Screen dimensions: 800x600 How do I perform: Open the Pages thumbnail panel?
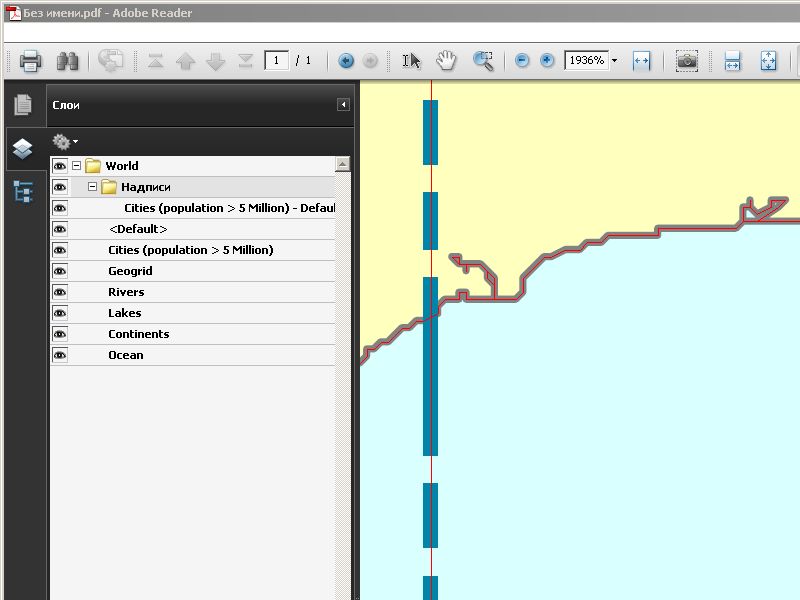click(x=22, y=104)
